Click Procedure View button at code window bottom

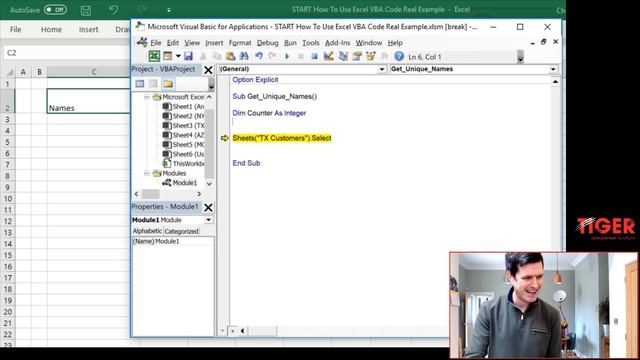(x=223, y=331)
